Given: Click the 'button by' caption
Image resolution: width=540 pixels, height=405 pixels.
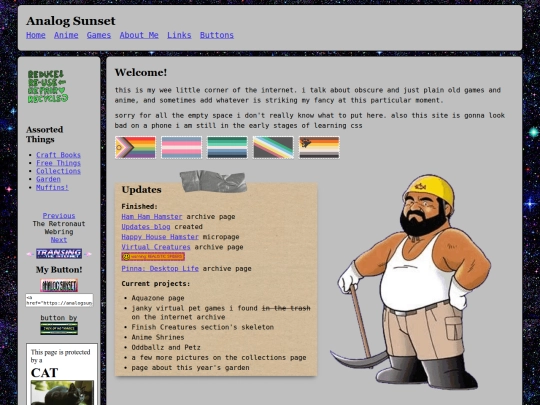Looking at the screenshot, I should [59, 318].
